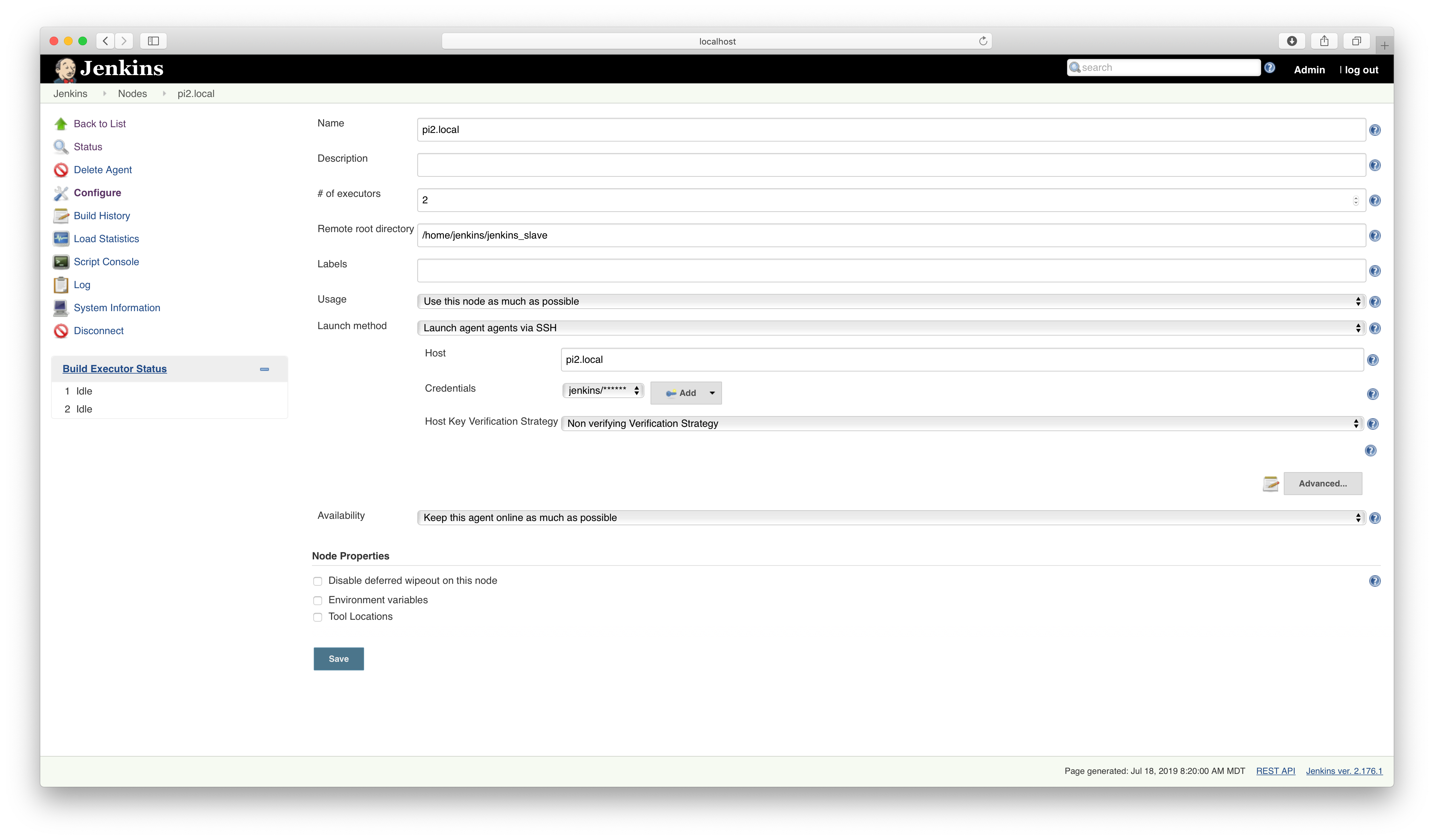Open the Usage dropdown
The height and width of the screenshot is (840, 1434).
click(x=891, y=301)
